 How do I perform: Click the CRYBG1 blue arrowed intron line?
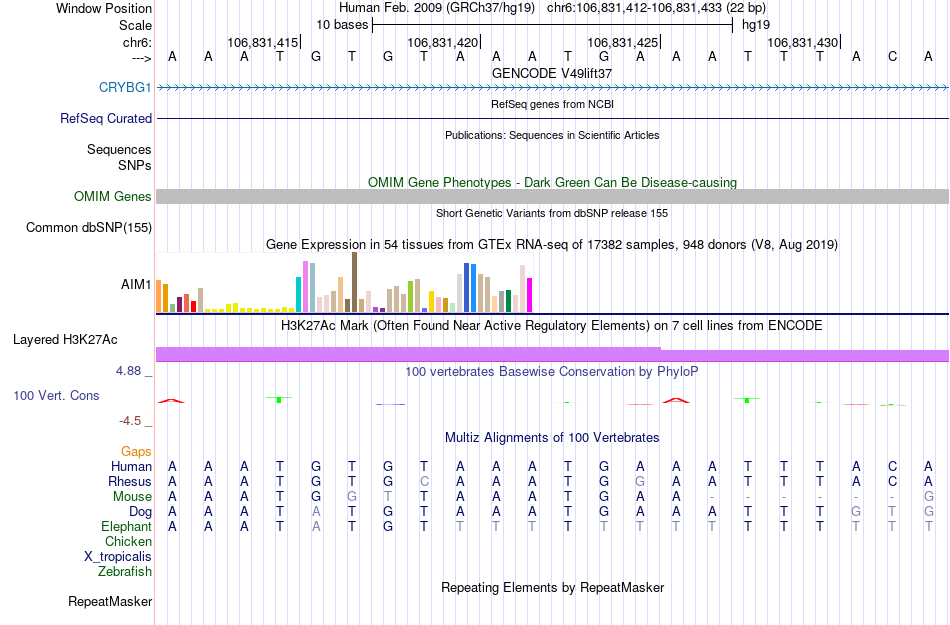point(553,88)
